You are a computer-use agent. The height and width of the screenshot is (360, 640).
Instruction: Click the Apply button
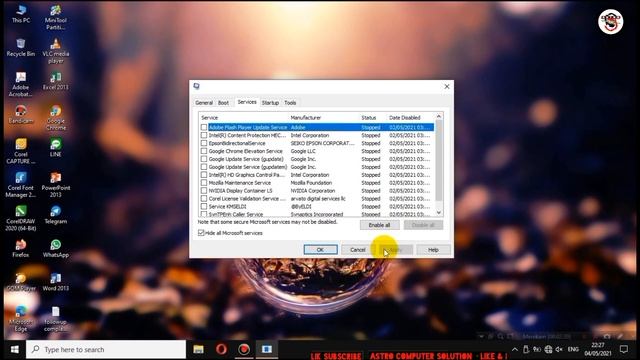tap(395, 249)
